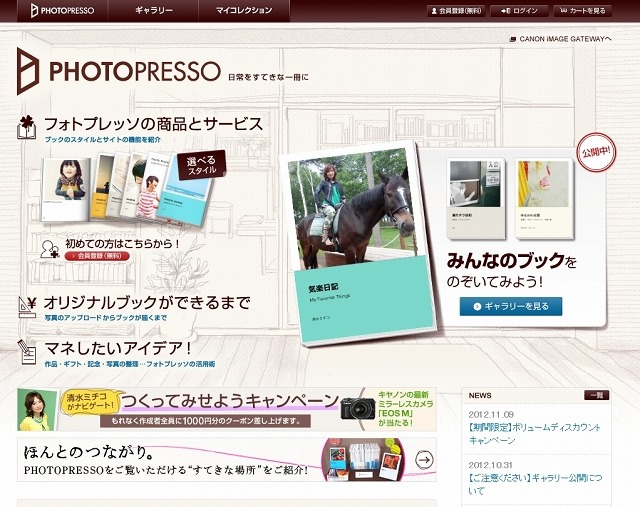Click the clover book icon beside 商品とサービス
The height and width of the screenshot is (507, 640).
coord(27,127)
